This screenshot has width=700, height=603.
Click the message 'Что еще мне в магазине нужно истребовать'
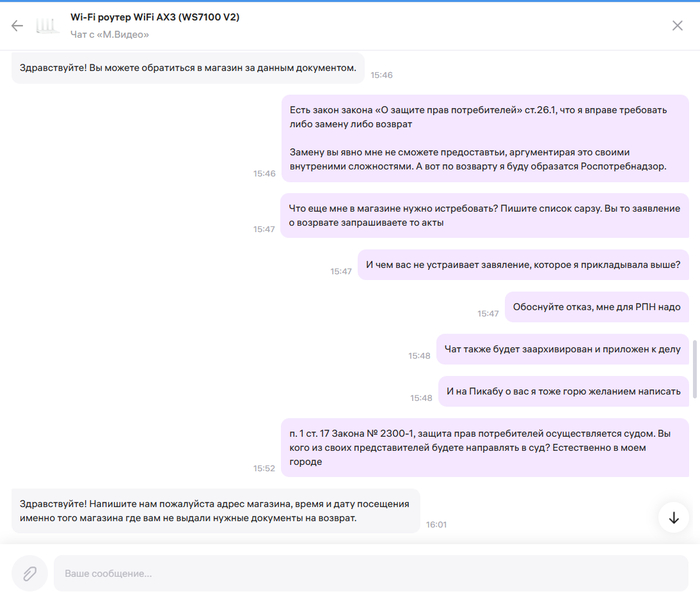(x=484, y=215)
